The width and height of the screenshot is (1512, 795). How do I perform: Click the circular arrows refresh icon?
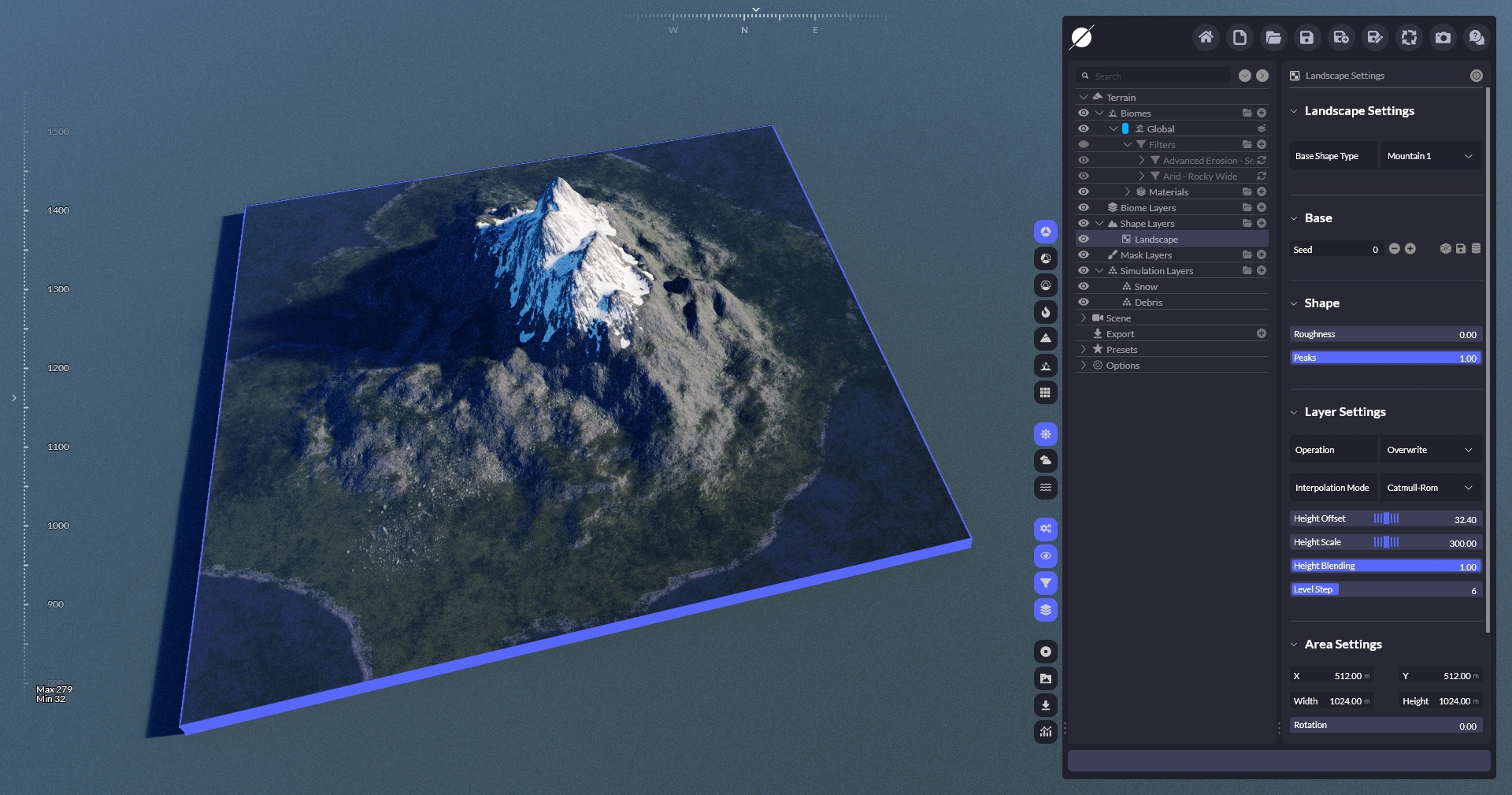tap(1409, 37)
